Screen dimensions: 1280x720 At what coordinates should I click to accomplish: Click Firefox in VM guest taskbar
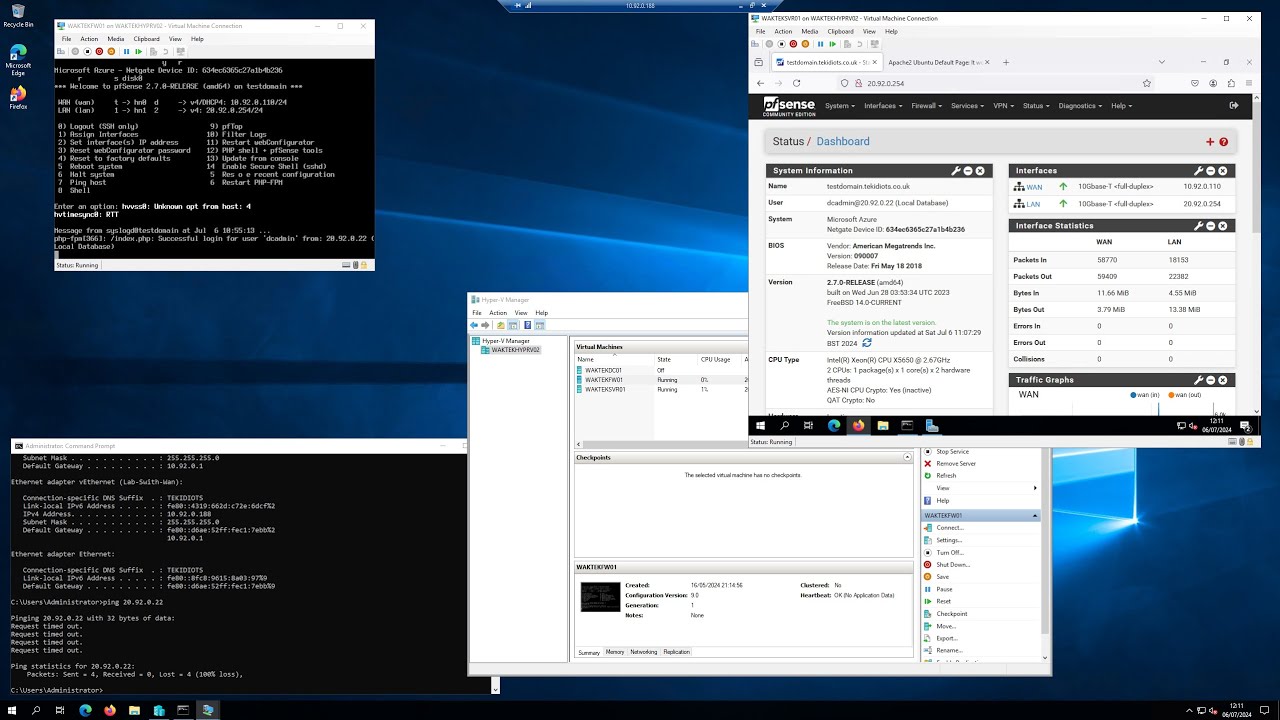pos(858,426)
